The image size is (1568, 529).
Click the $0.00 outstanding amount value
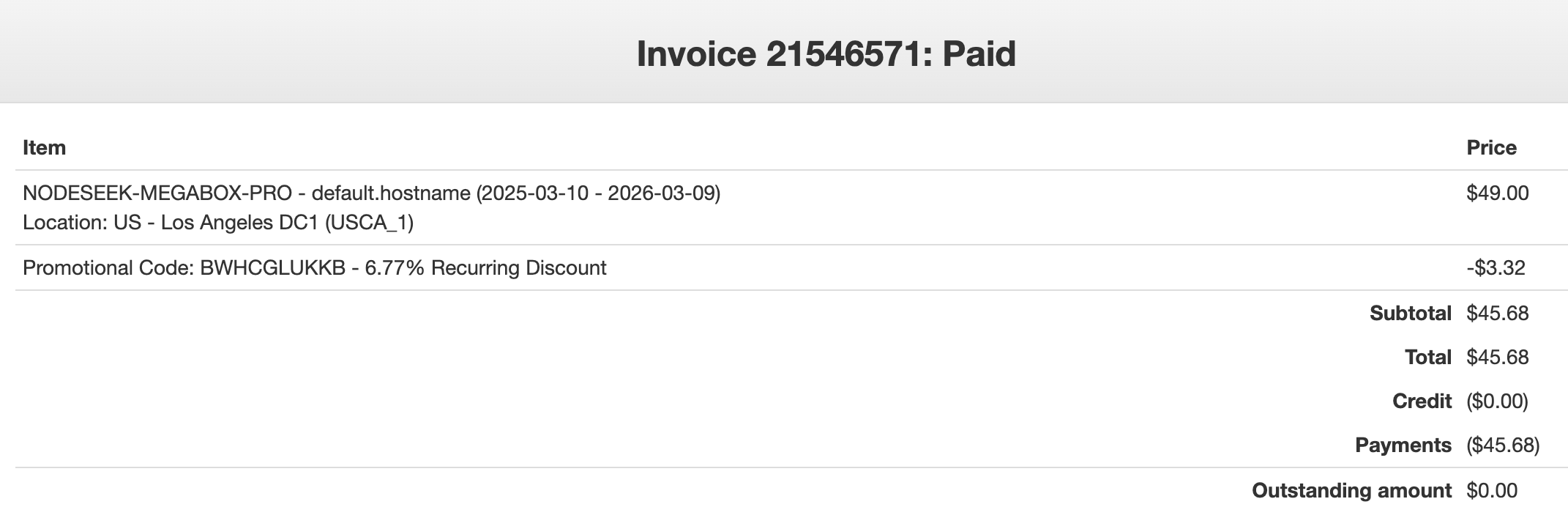(1492, 490)
